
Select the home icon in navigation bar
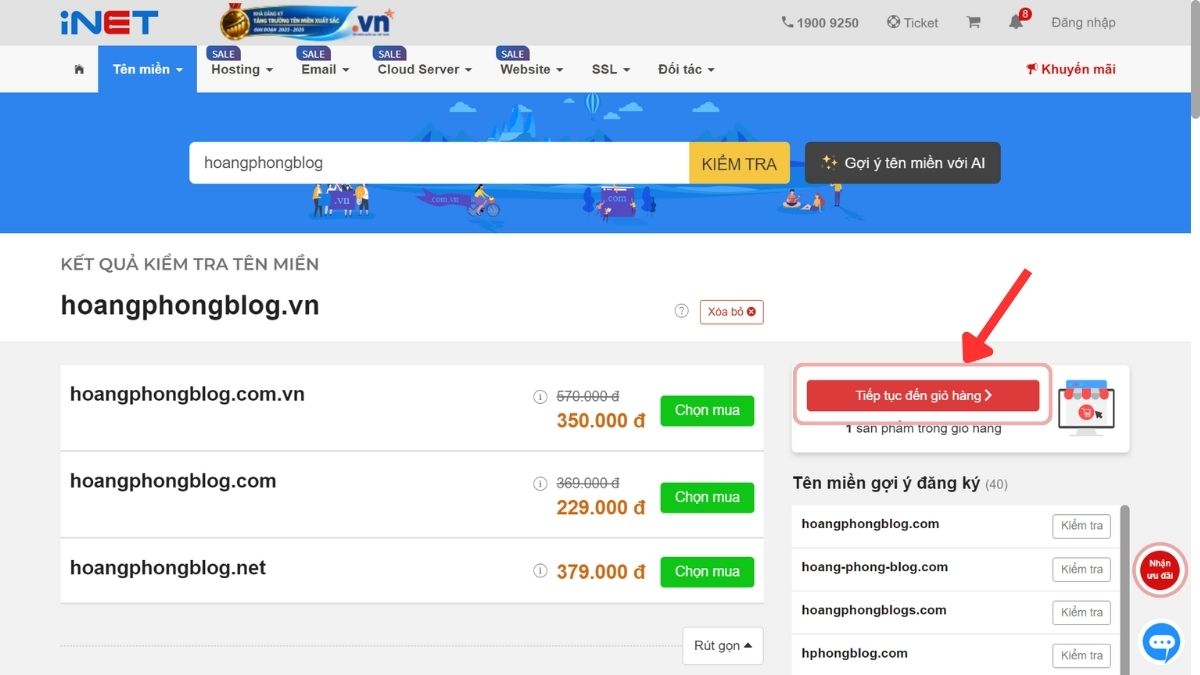(x=79, y=69)
